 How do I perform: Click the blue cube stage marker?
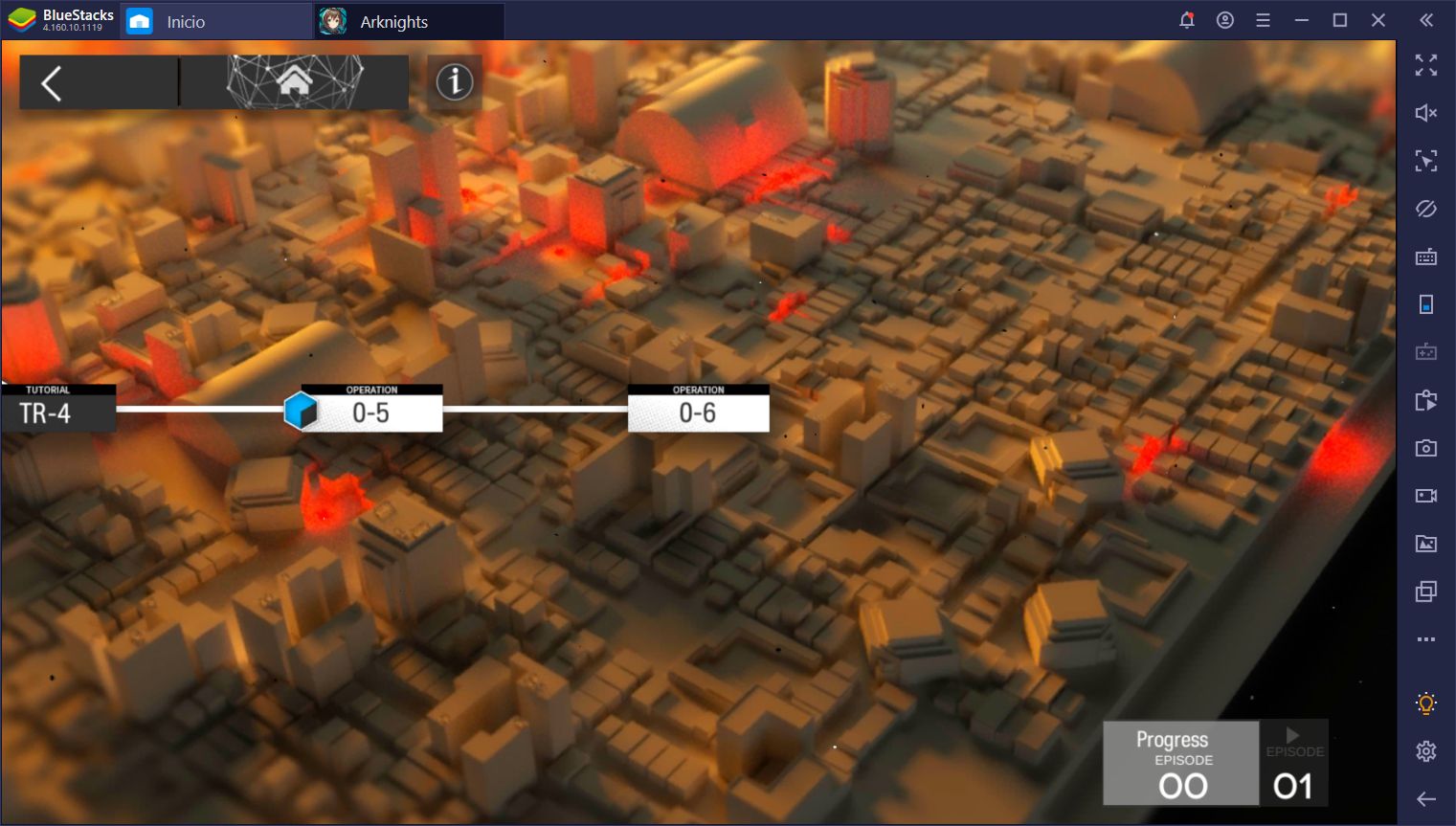301,410
